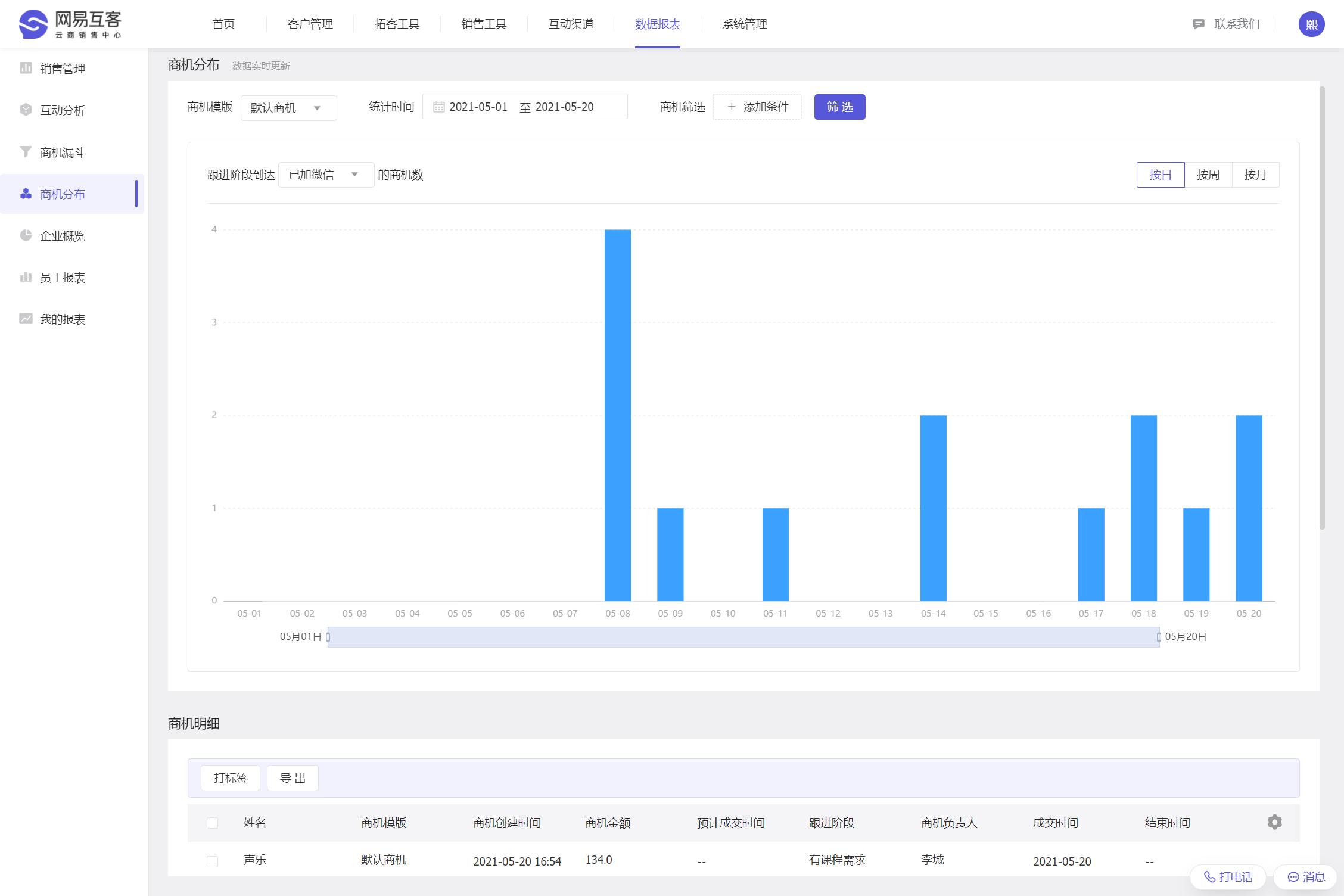Go to the 系统管理 tab

tap(744, 24)
